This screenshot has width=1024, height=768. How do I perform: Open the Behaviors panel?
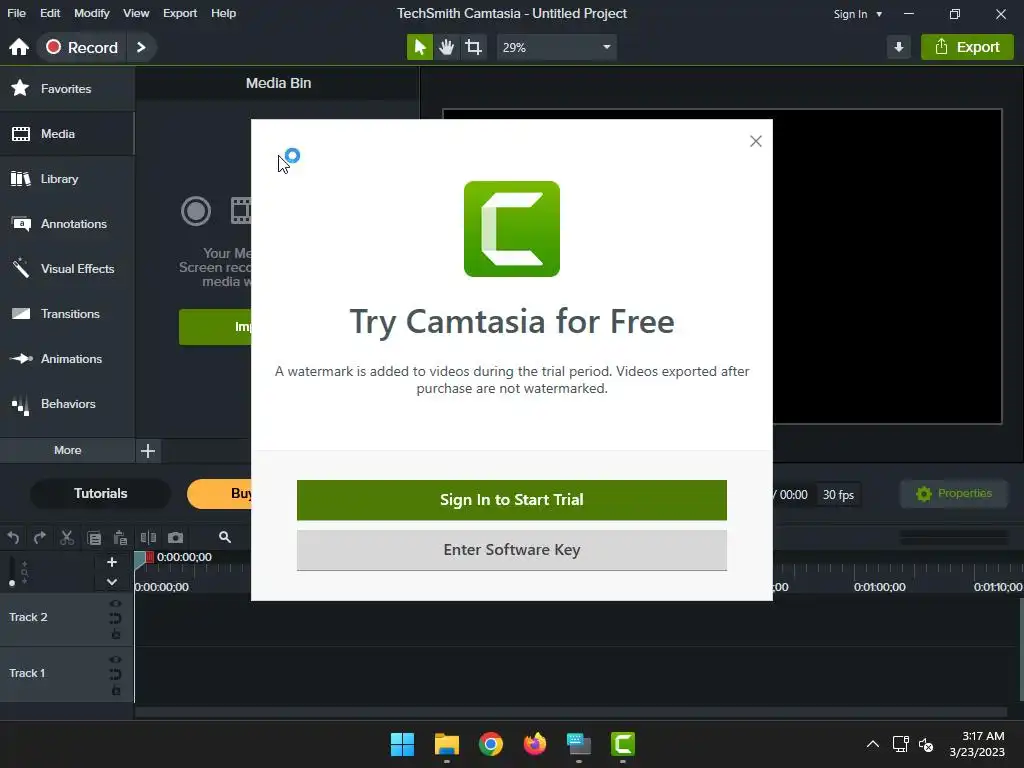67,404
